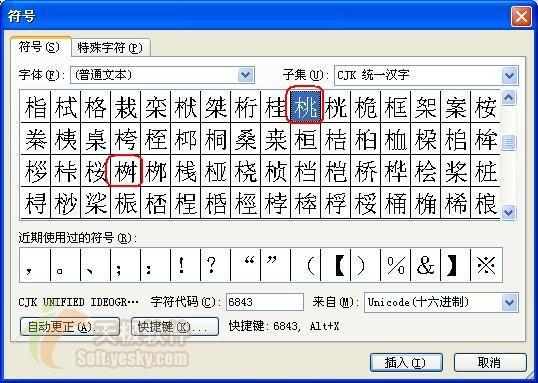This screenshot has width=538, height=383.
Task: Select the character 桩 in the grid
Action: coord(486,171)
